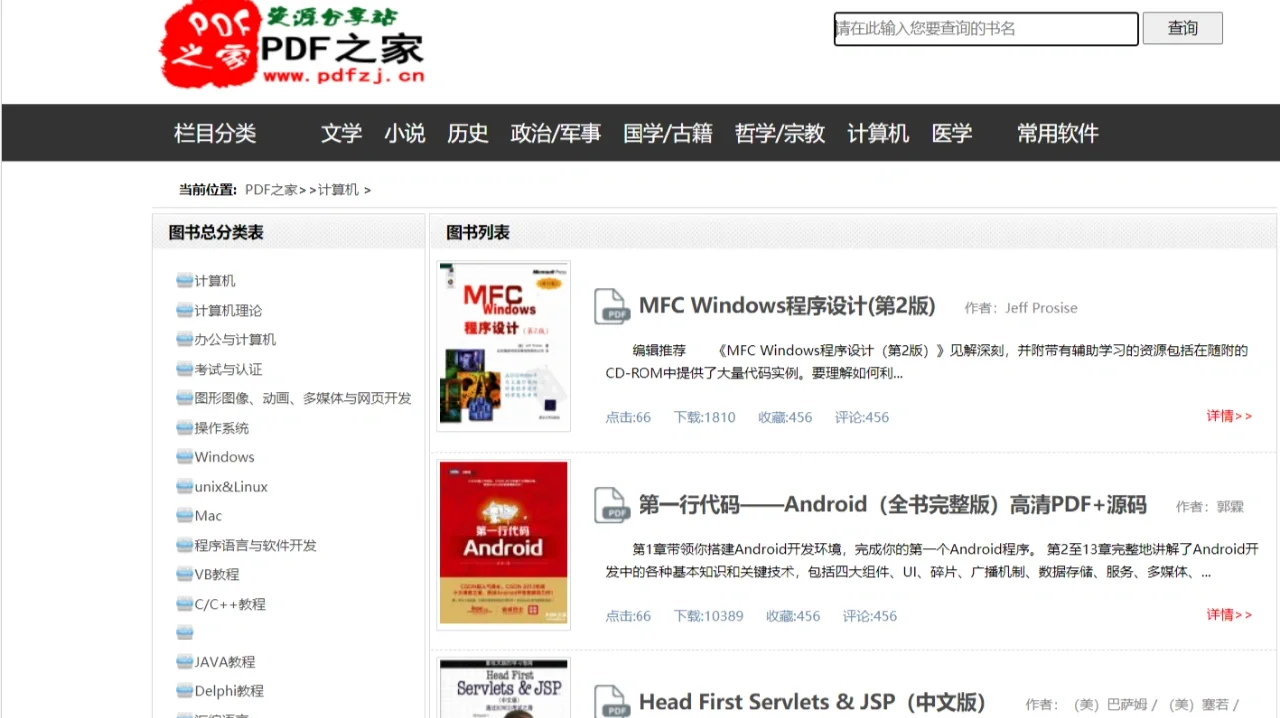Click the PDF icon beside MFC Windows程序设计
This screenshot has width=1280, height=718.
pos(612,306)
